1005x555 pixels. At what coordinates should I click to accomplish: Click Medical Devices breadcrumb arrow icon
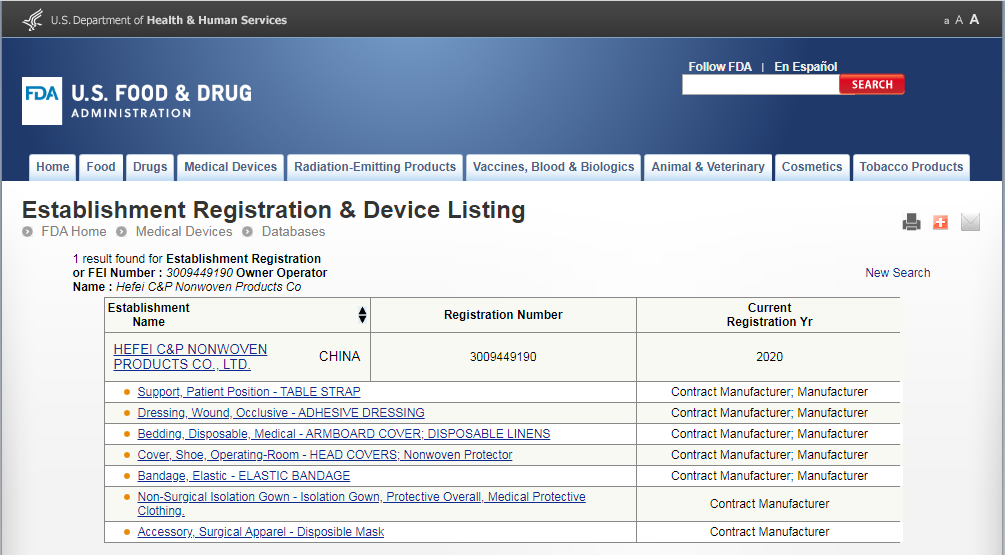(x=121, y=232)
